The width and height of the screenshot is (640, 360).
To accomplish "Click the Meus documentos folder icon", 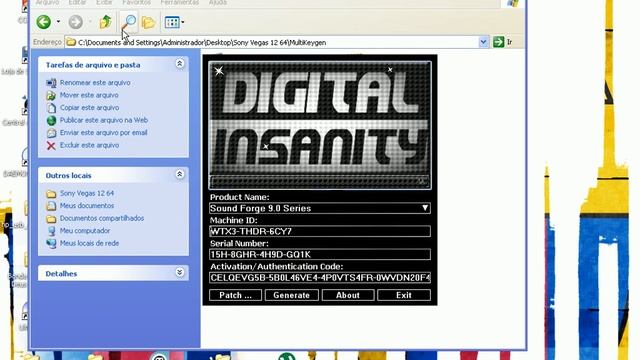I will pos(51,206).
